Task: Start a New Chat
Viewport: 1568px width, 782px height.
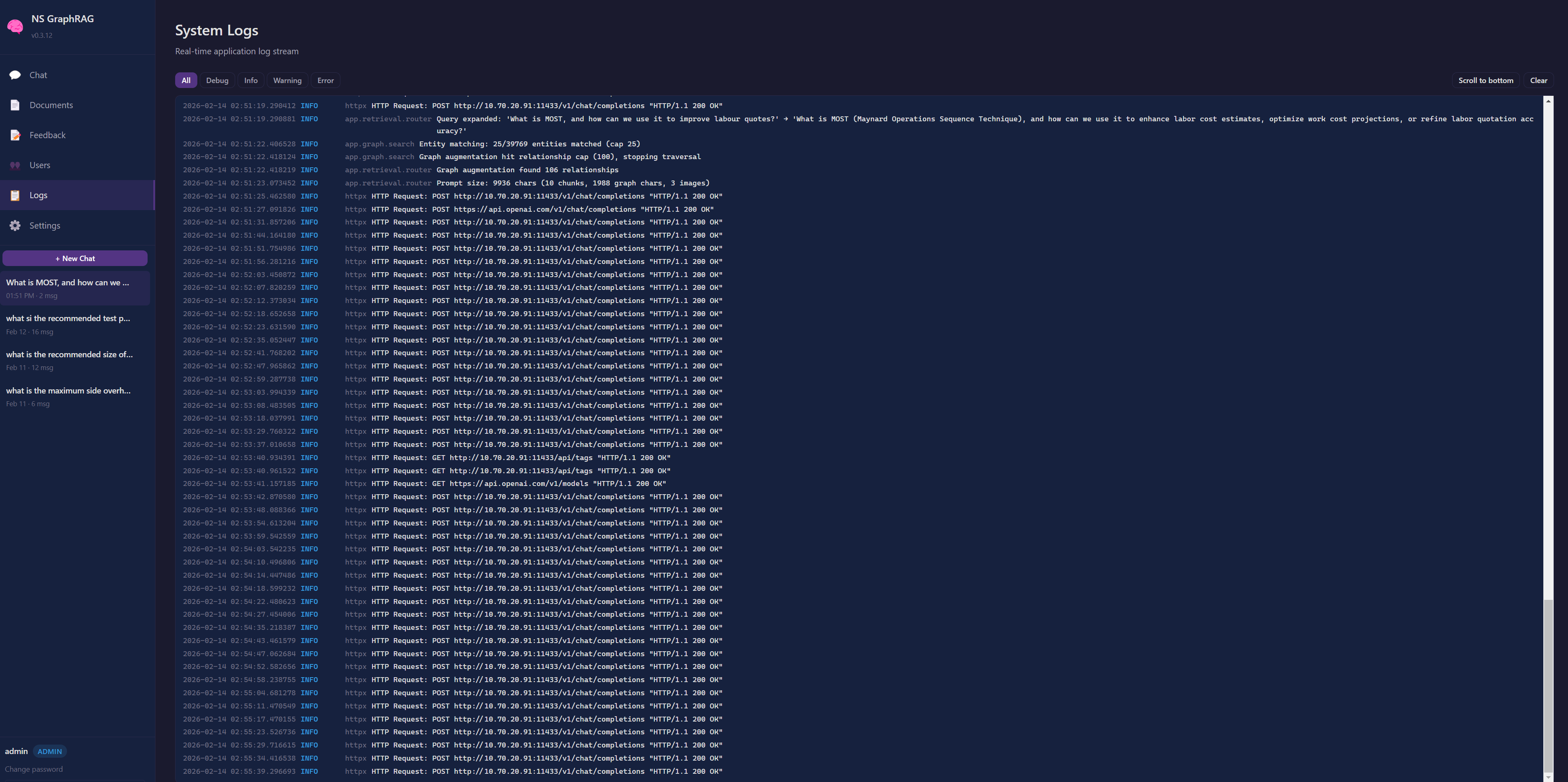Action: (x=75, y=258)
